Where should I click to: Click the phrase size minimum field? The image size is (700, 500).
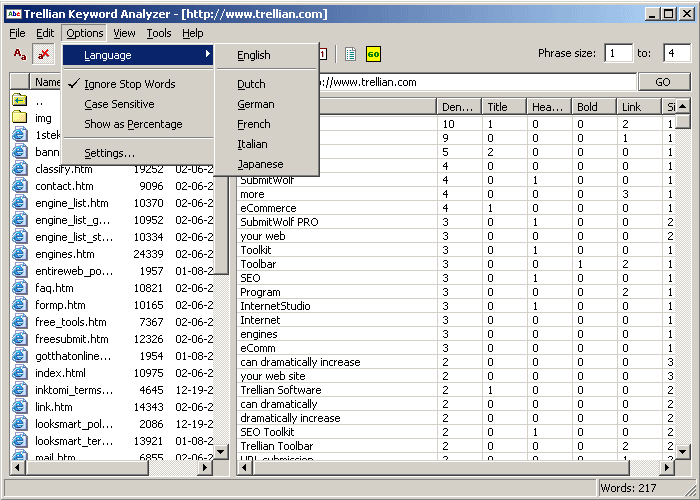pyautogui.click(x=618, y=54)
